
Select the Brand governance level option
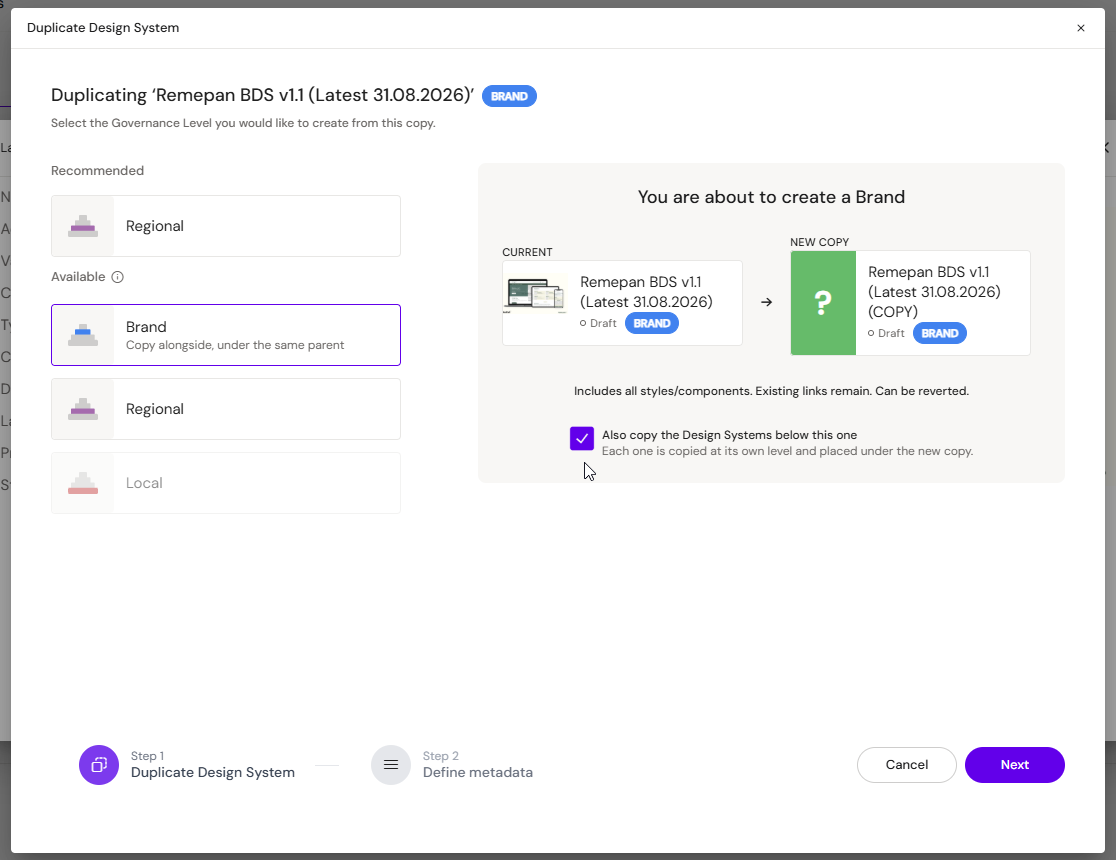pos(226,335)
